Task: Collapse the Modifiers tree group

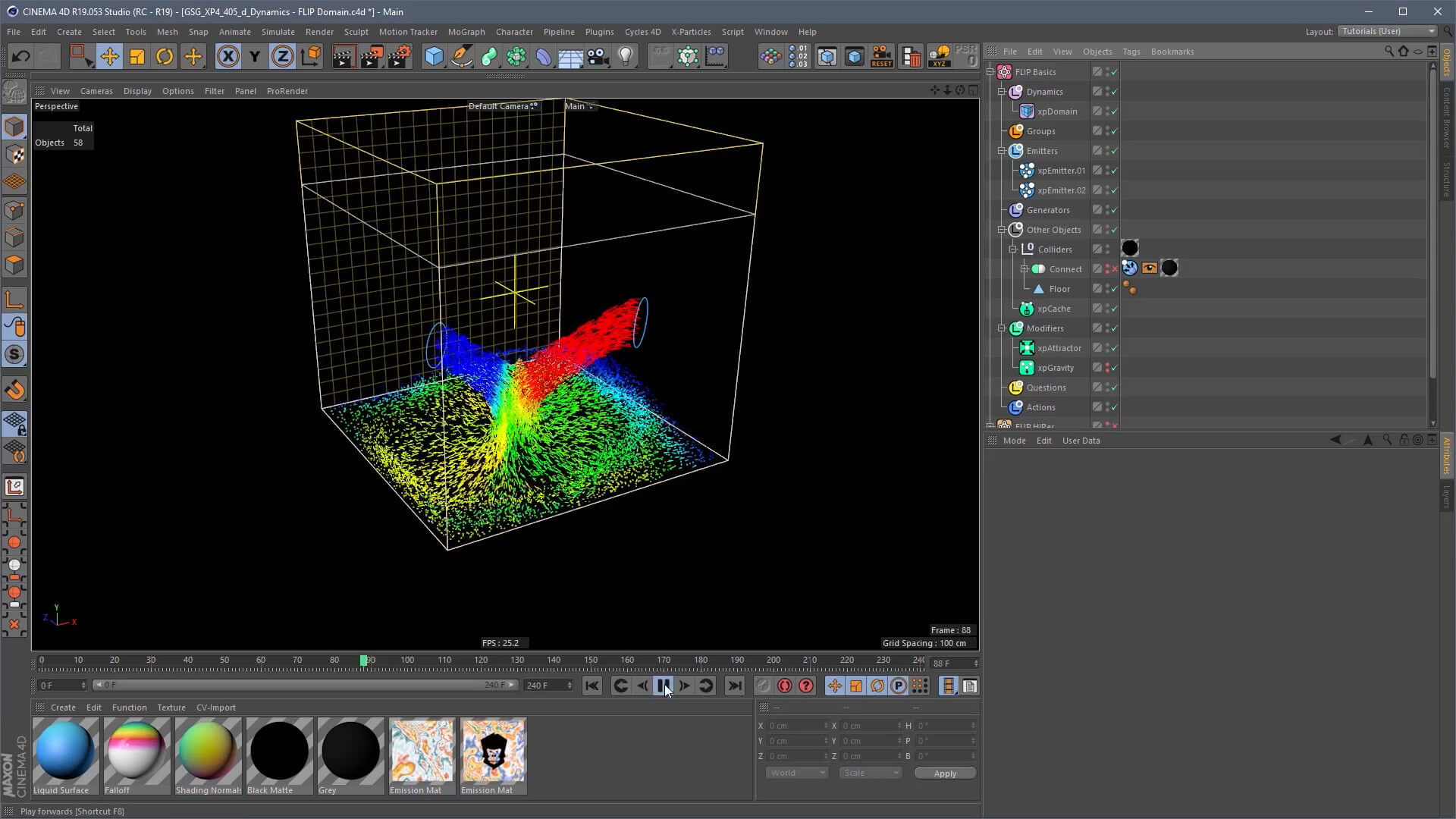Action: click(x=1002, y=328)
